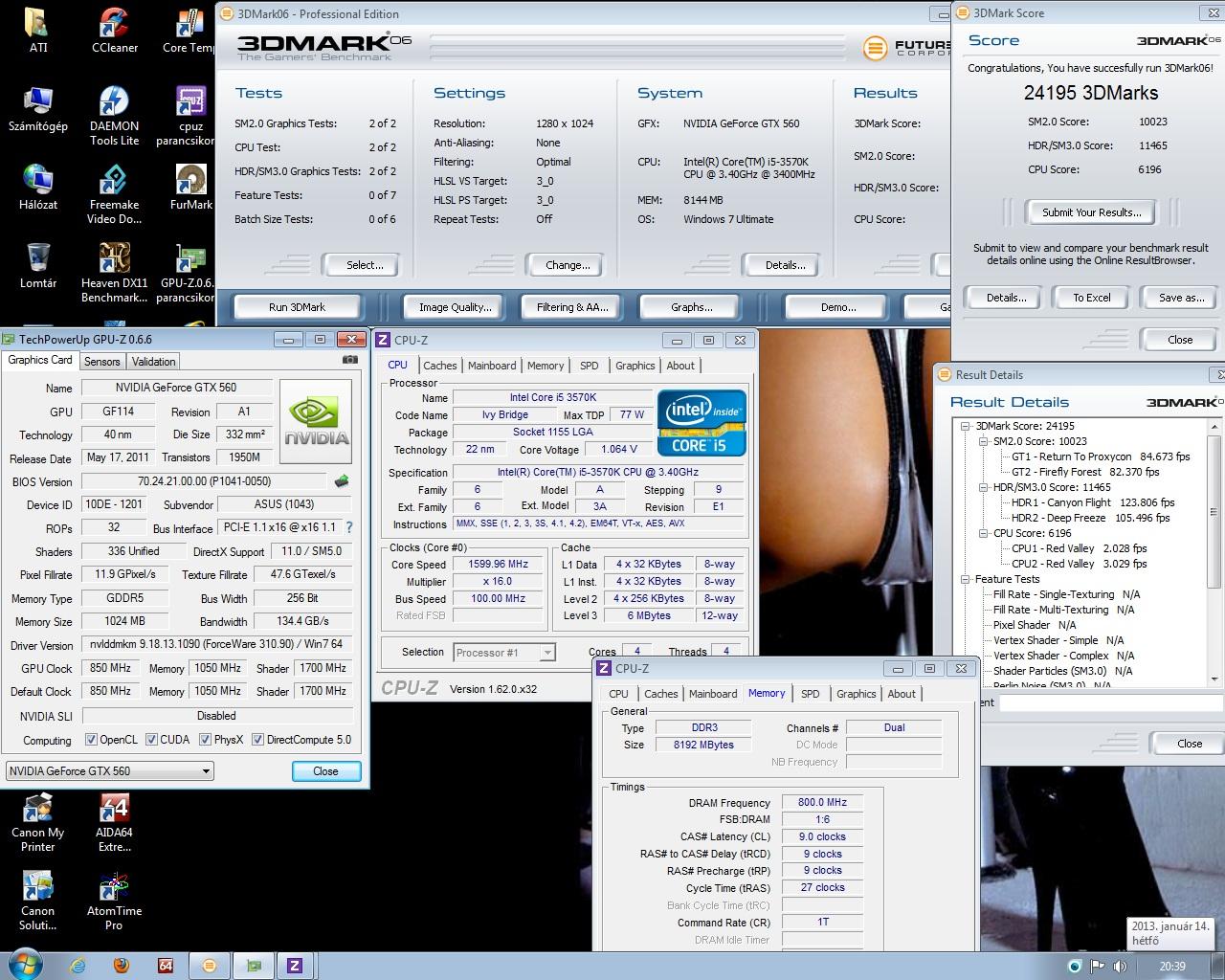Click the volume tray icon
The height and width of the screenshot is (980, 1225).
[1120, 967]
